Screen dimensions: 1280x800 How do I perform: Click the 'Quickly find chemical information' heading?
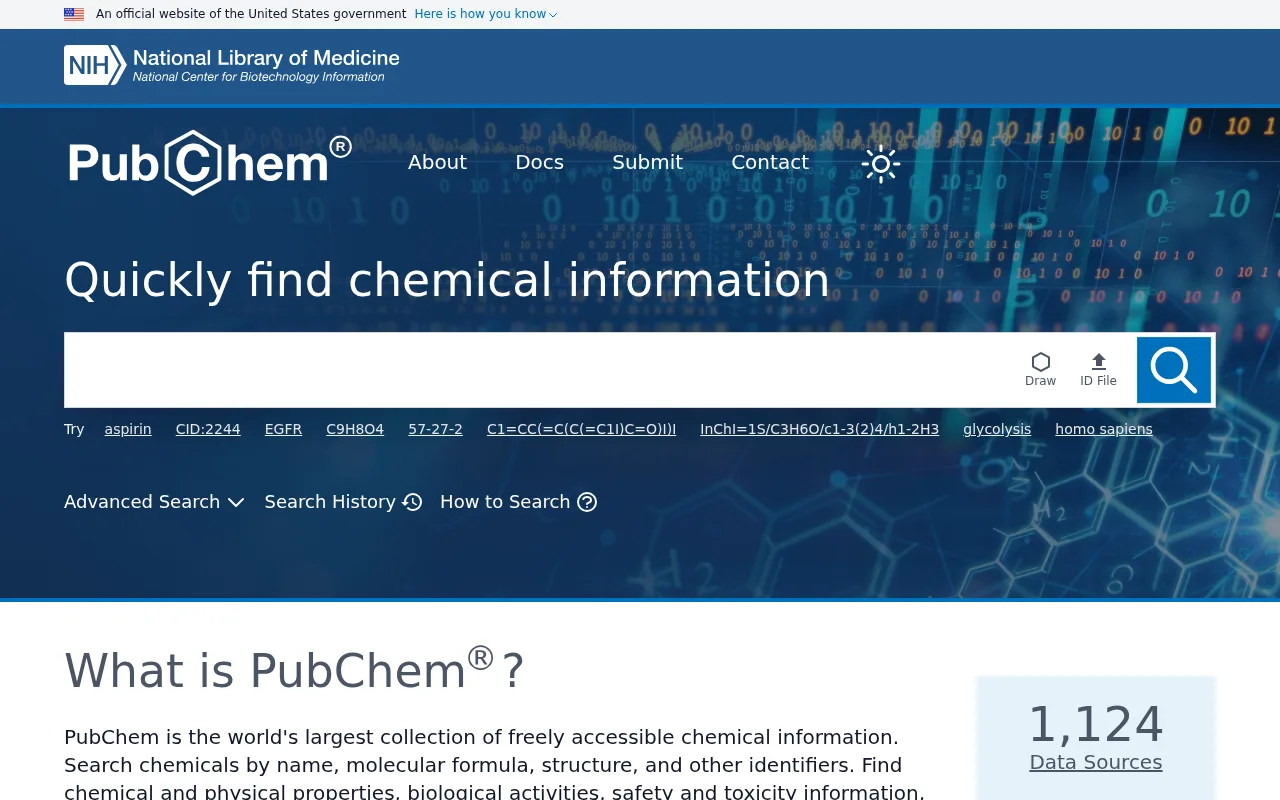pos(447,280)
